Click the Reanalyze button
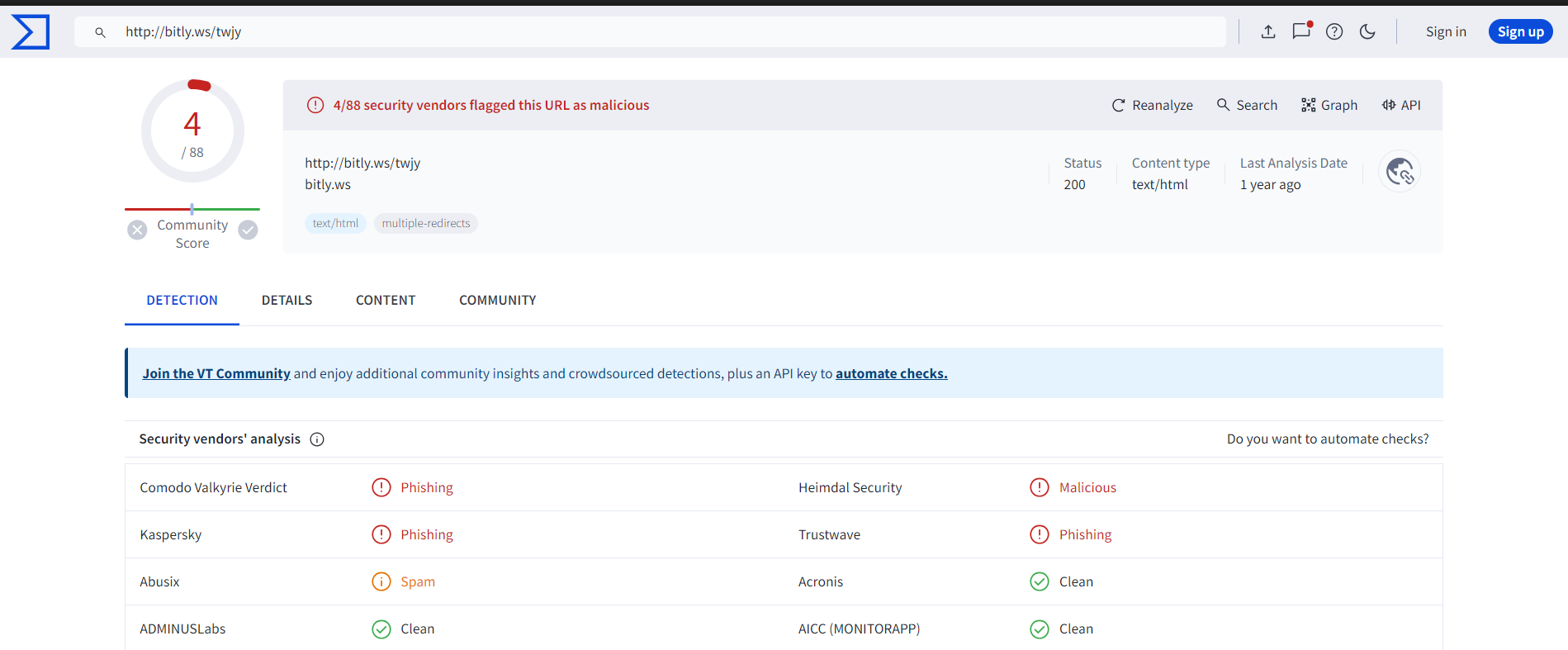 pyautogui.click(x=1152, y=105)
